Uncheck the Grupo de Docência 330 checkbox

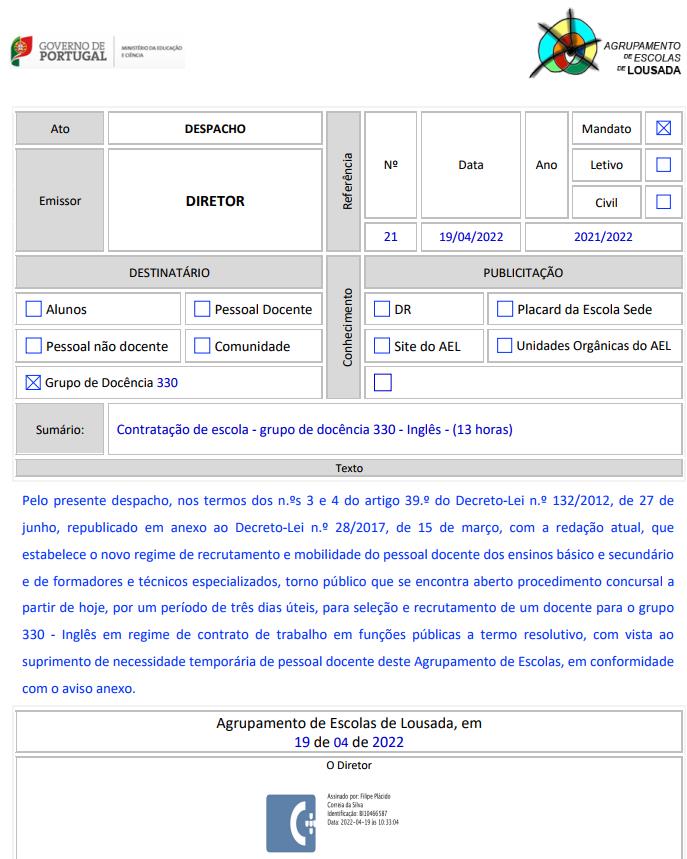[x=33, y=382]
